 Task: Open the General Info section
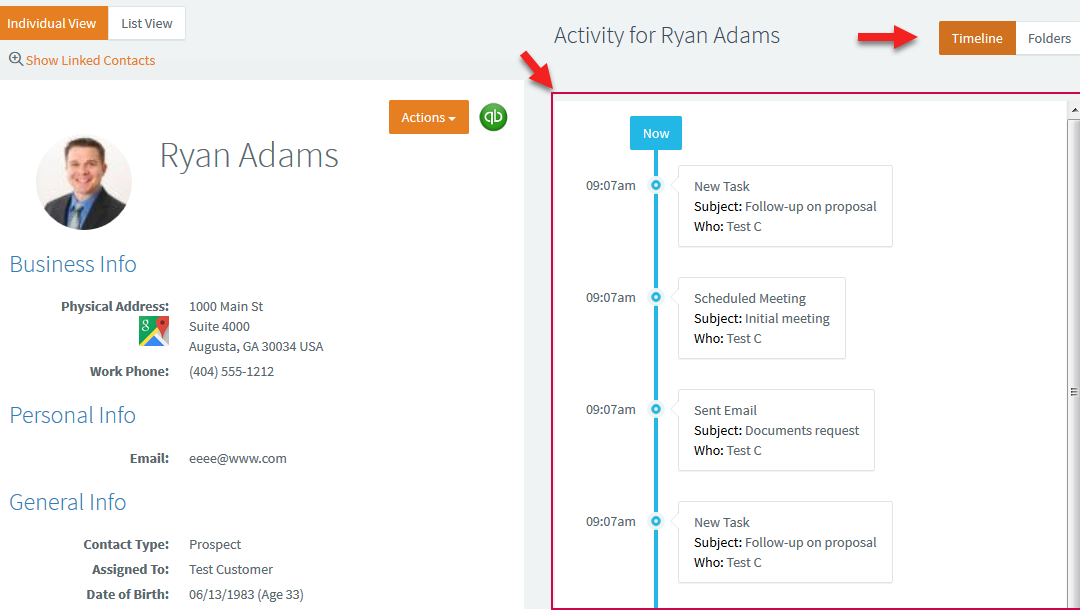click(67, 502)
